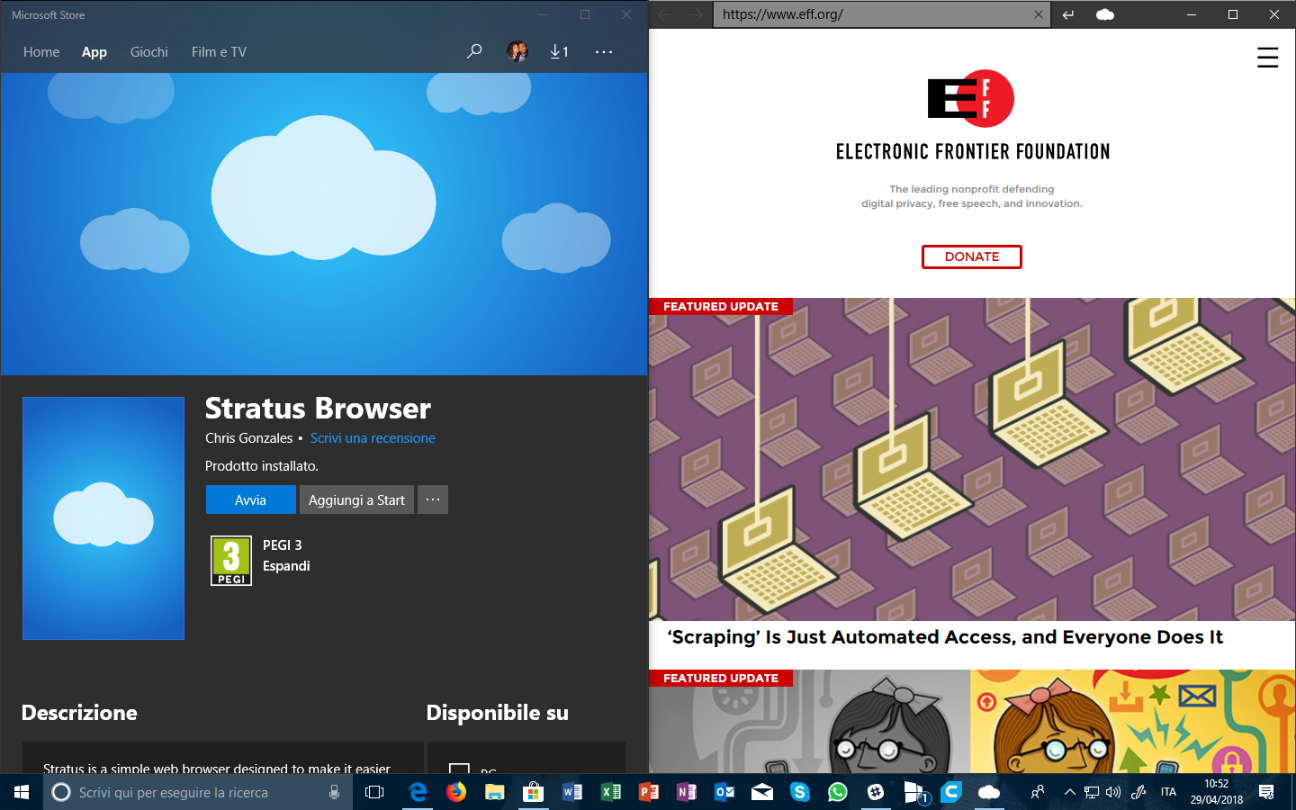Screen dimensions: 1296x810
Task: Click Aggiungi a Start button
Action: point(357,500)
